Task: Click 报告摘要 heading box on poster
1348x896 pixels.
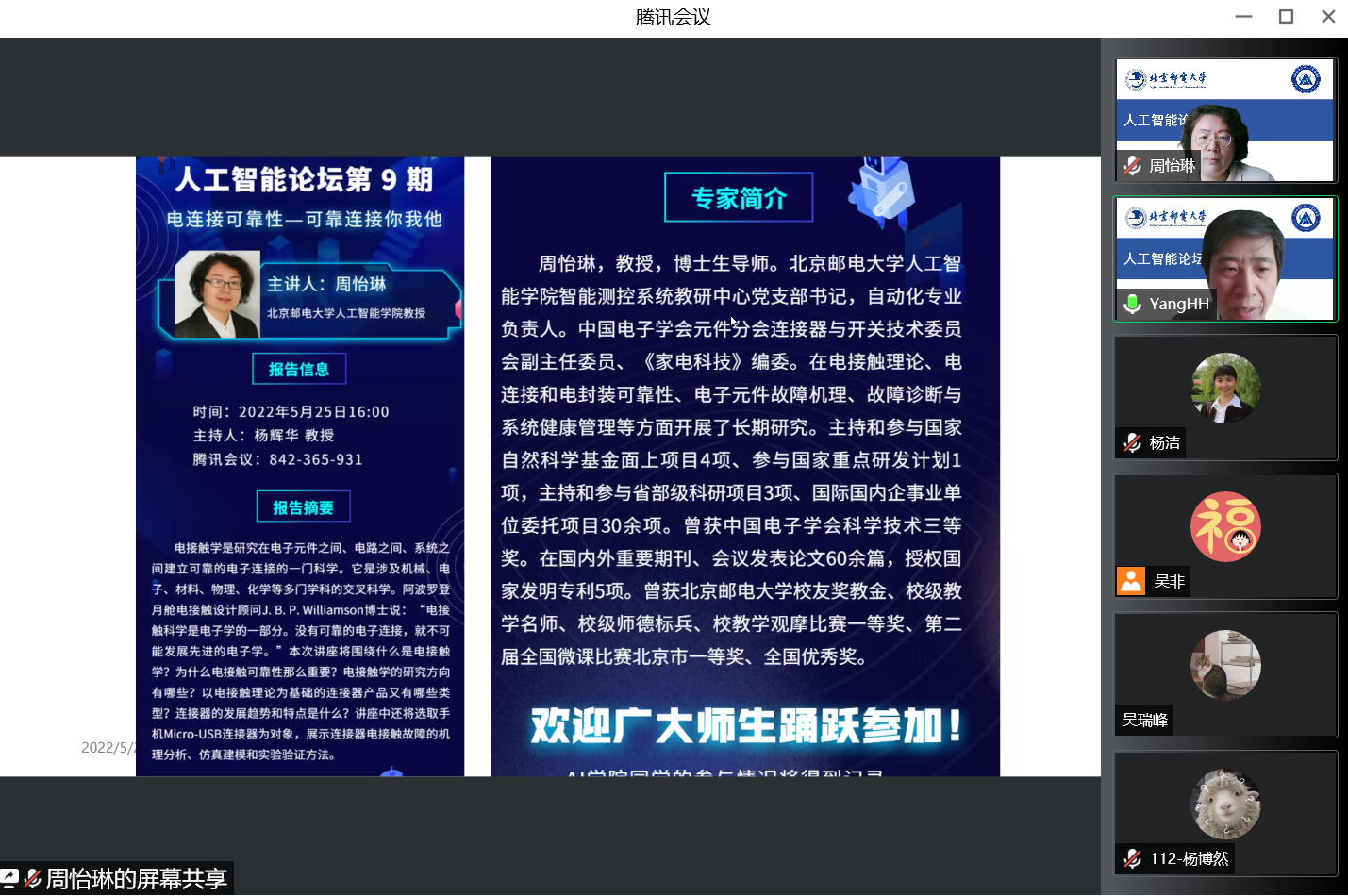Action: [x=303, y=506]
